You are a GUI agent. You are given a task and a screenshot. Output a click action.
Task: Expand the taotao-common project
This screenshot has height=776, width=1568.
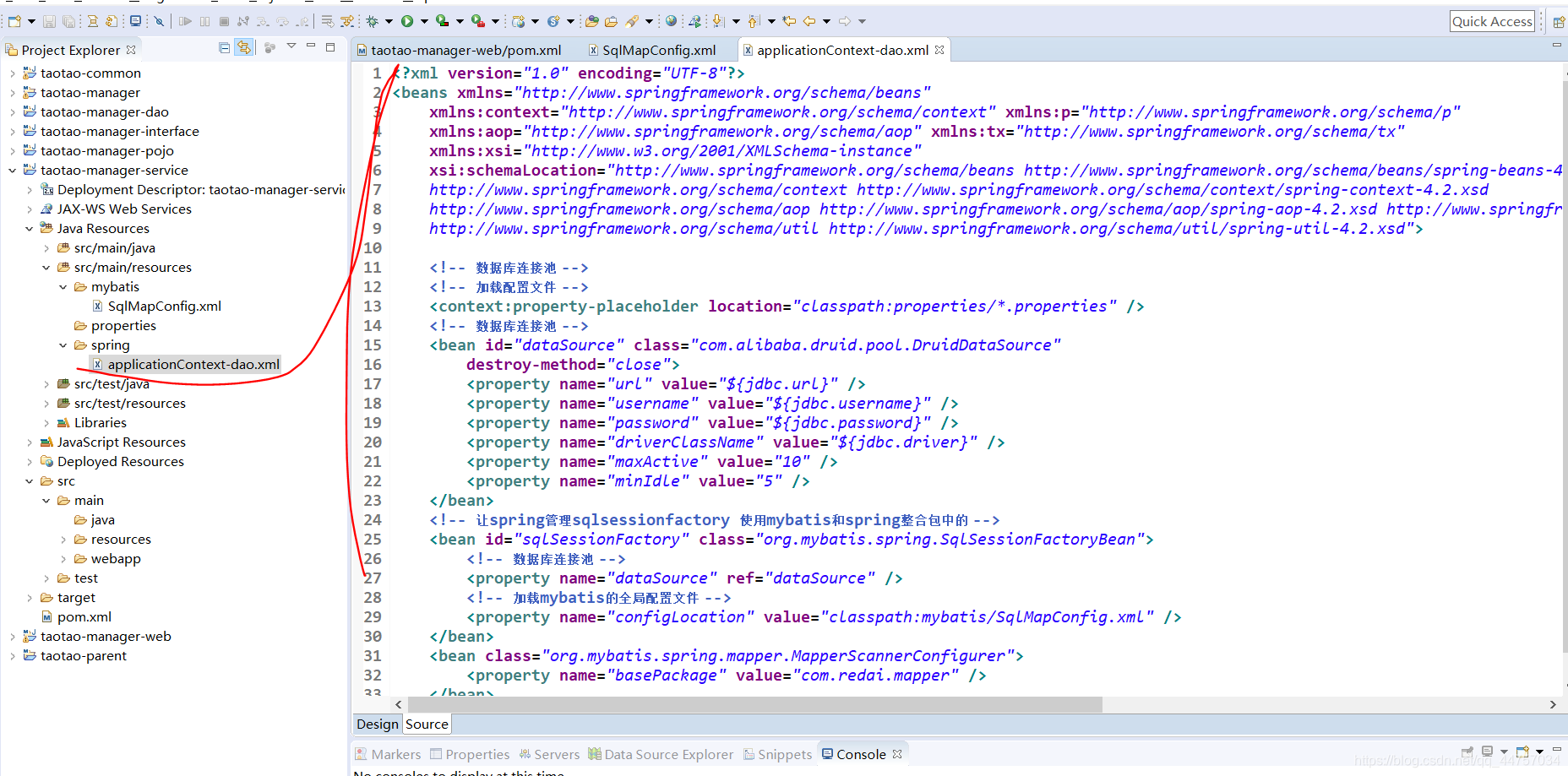coord(13,73)
